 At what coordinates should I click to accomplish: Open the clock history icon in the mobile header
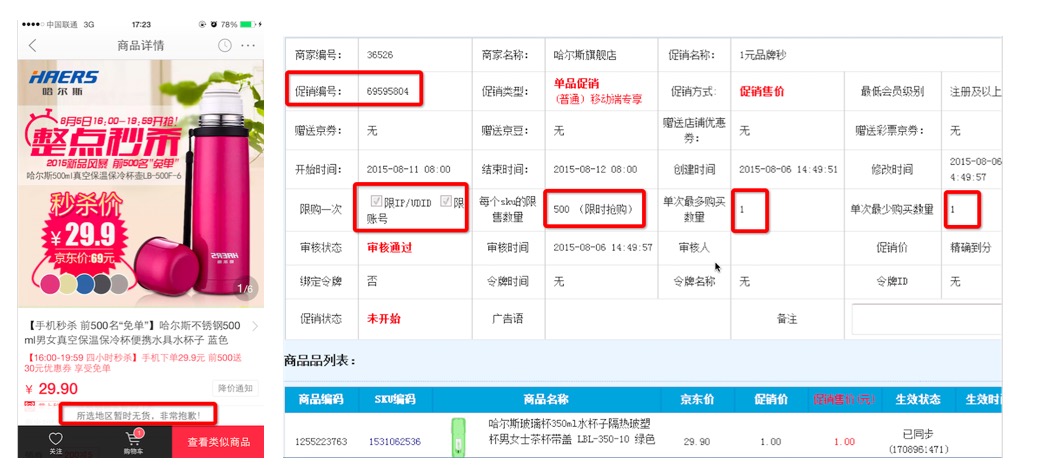225,45
